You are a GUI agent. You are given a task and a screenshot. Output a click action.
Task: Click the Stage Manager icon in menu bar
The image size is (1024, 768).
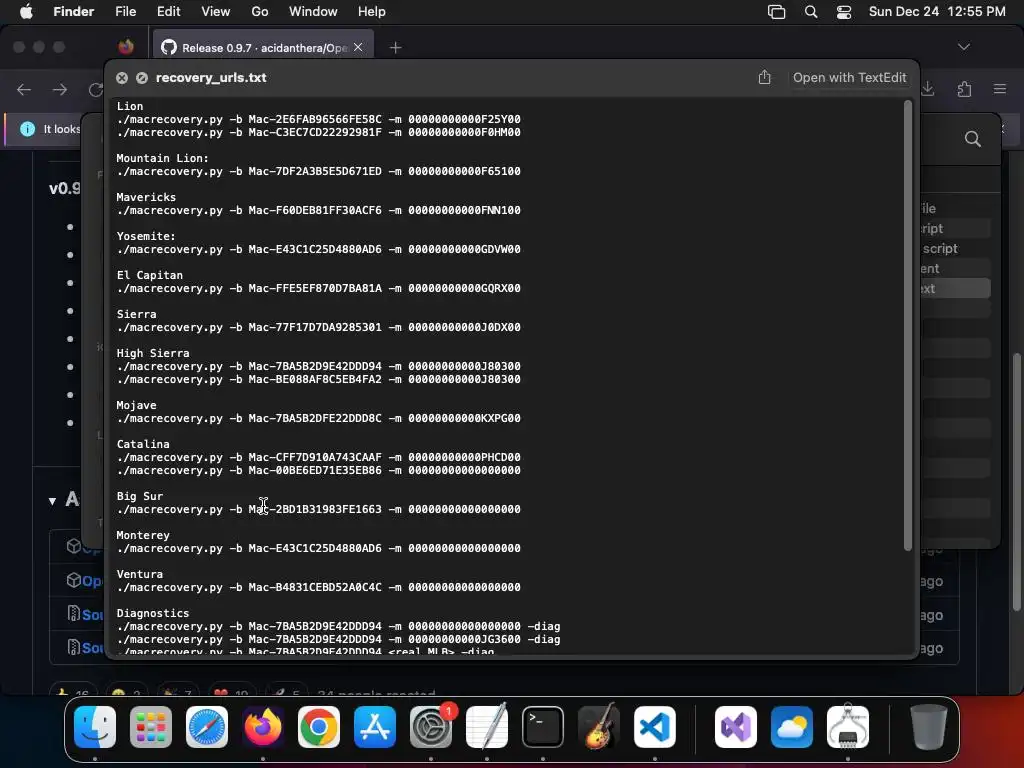tap(776, 12)
